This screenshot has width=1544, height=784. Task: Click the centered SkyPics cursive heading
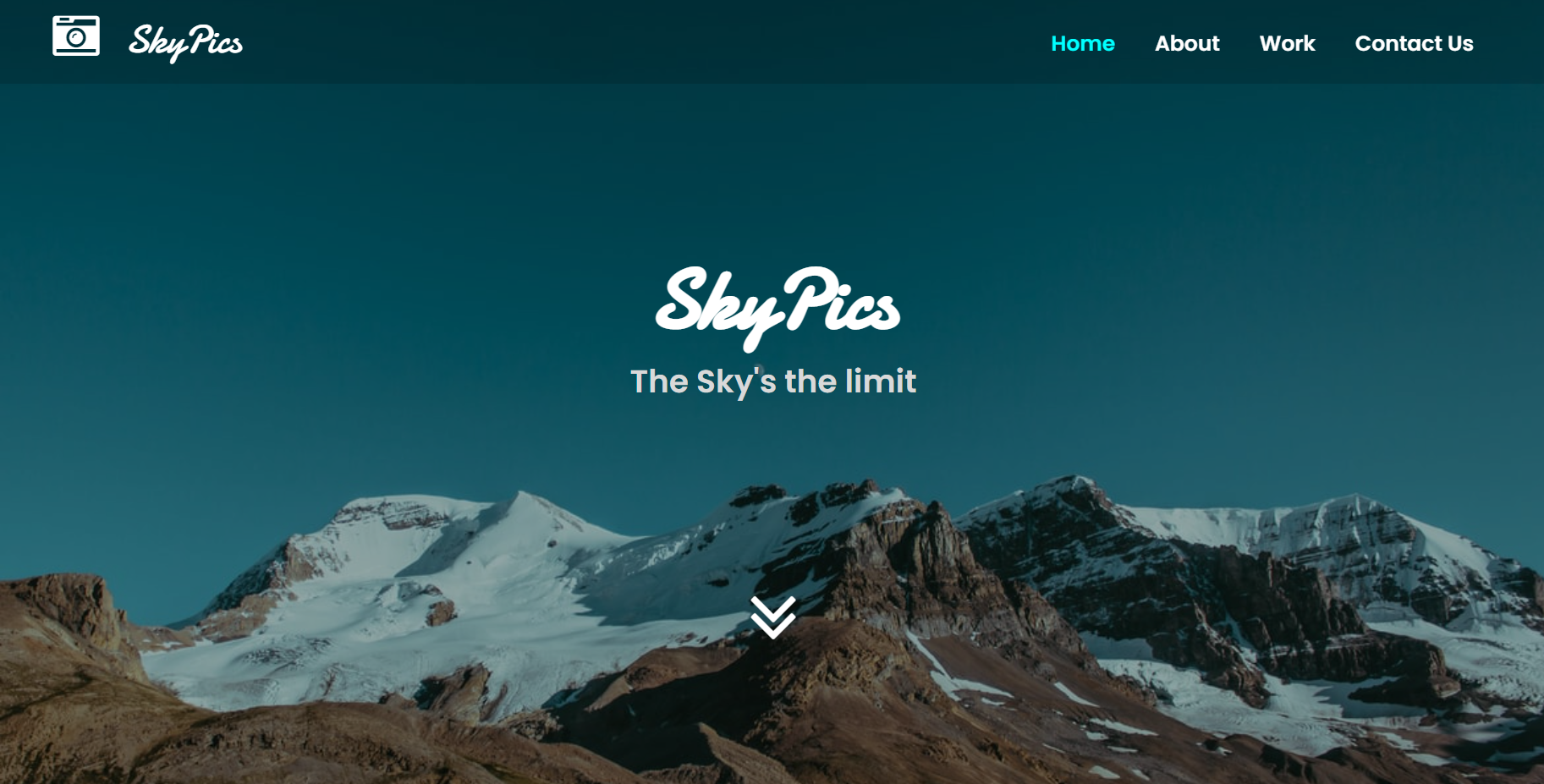coord(777,308)
